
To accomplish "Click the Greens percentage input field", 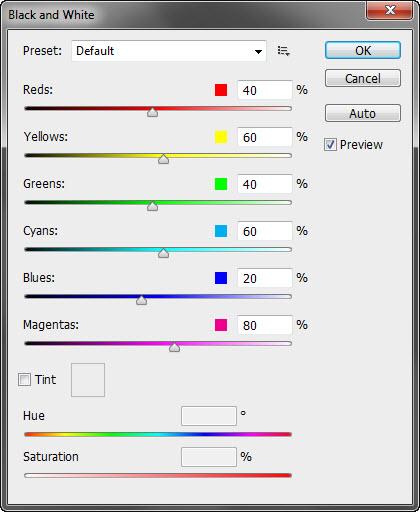I will click(265, 184).
